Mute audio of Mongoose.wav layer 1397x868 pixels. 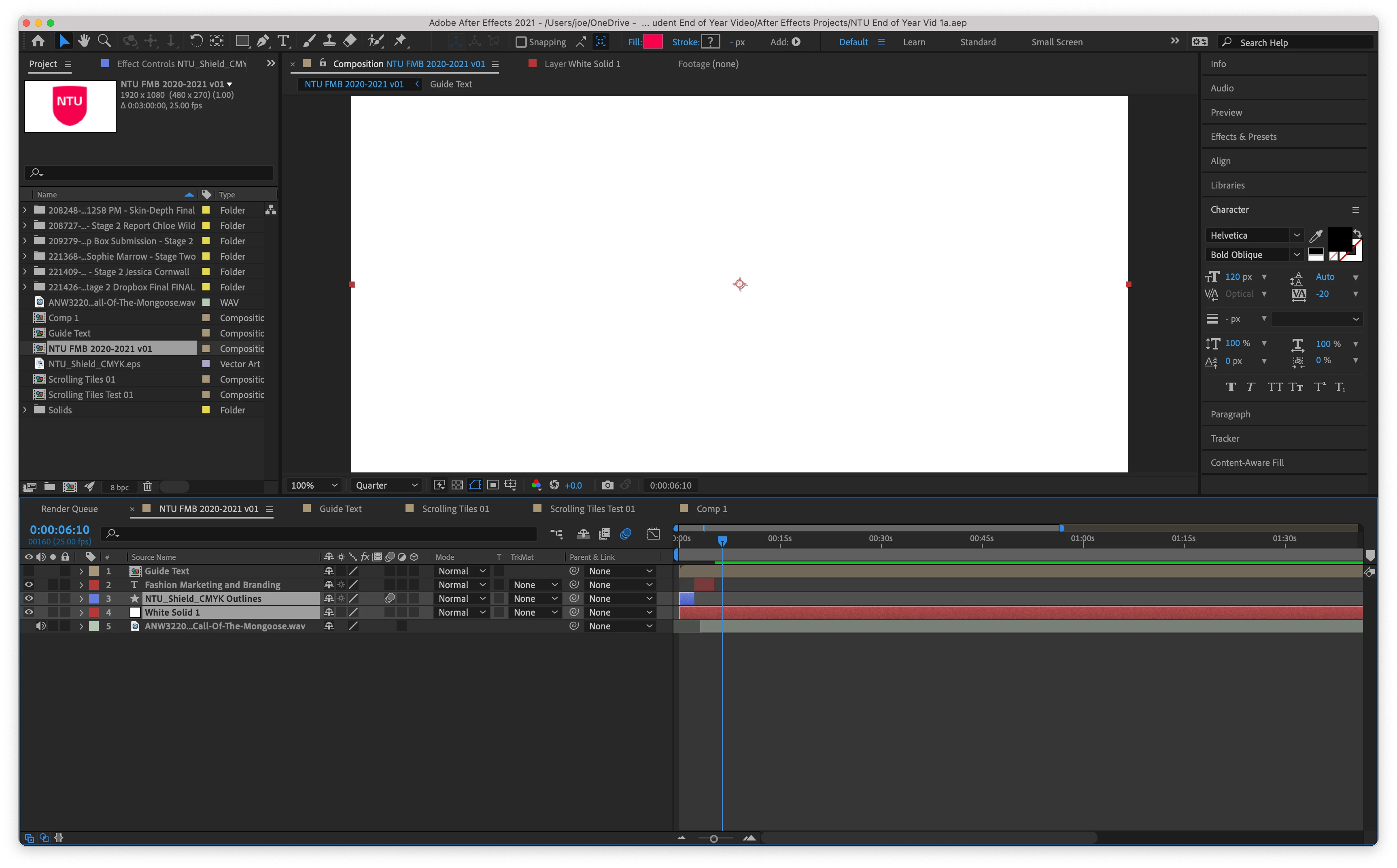click(x=41, y=626)
